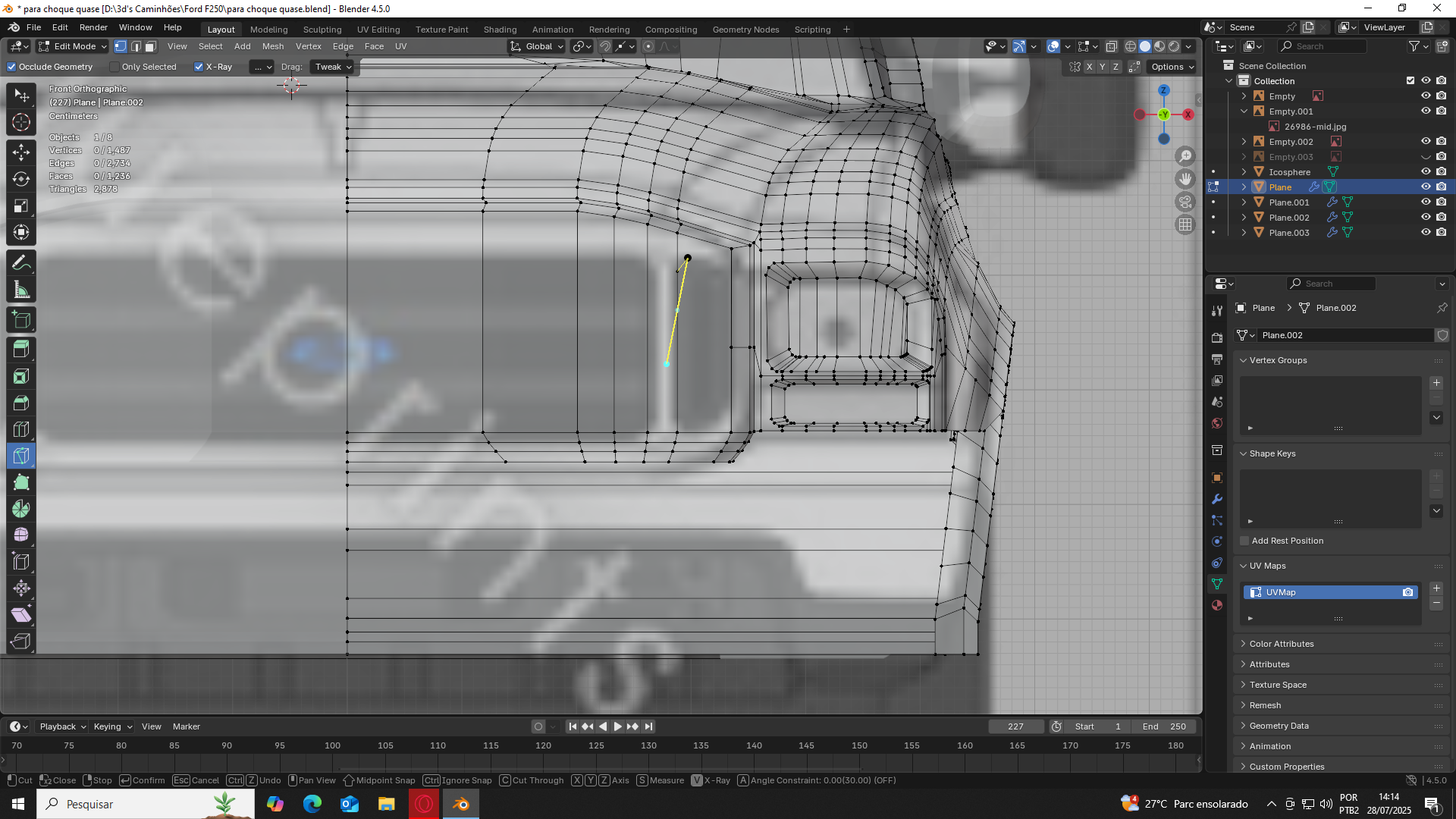This screenshot has width=1456, height=819.
Task: Select the Move tool
Action: click(x=21, y=152)
